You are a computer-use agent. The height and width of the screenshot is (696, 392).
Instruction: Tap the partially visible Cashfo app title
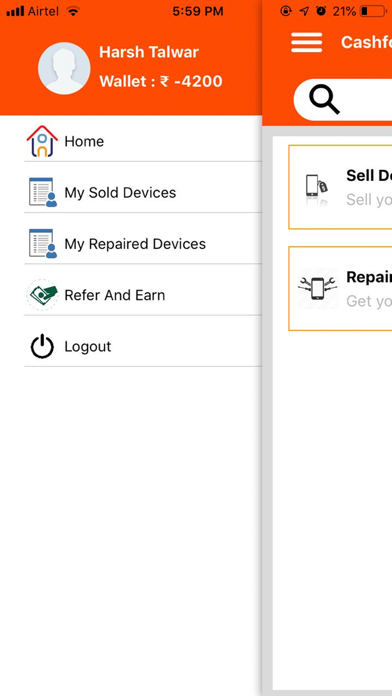point(366,42)
